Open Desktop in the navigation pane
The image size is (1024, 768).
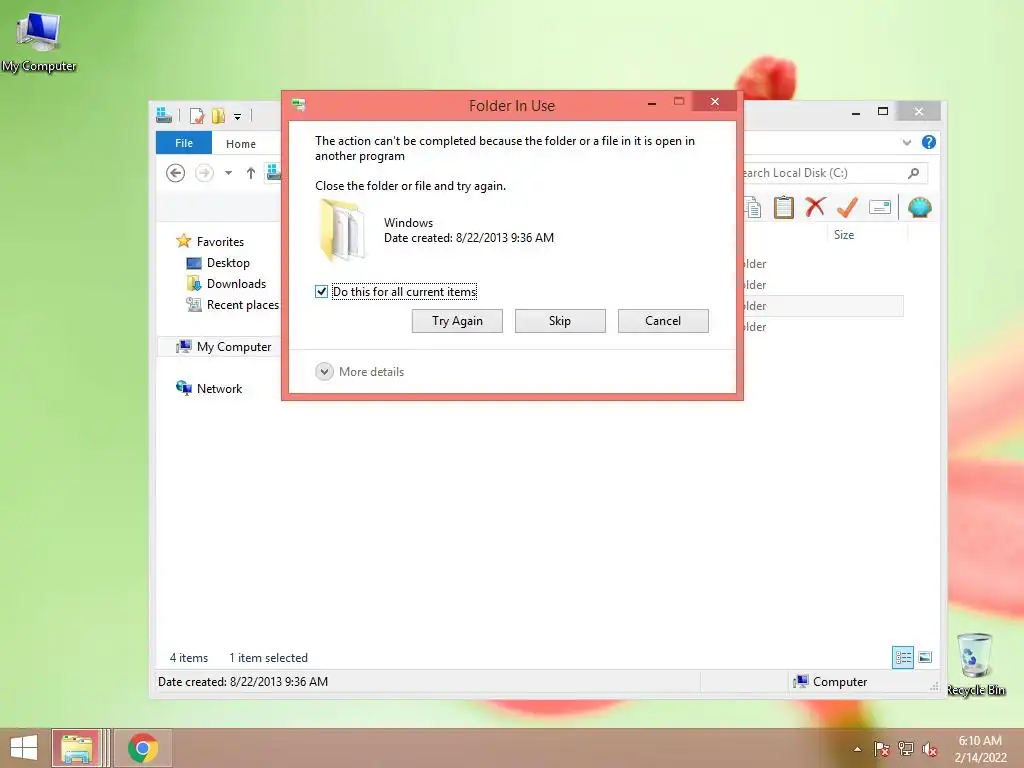228,263
